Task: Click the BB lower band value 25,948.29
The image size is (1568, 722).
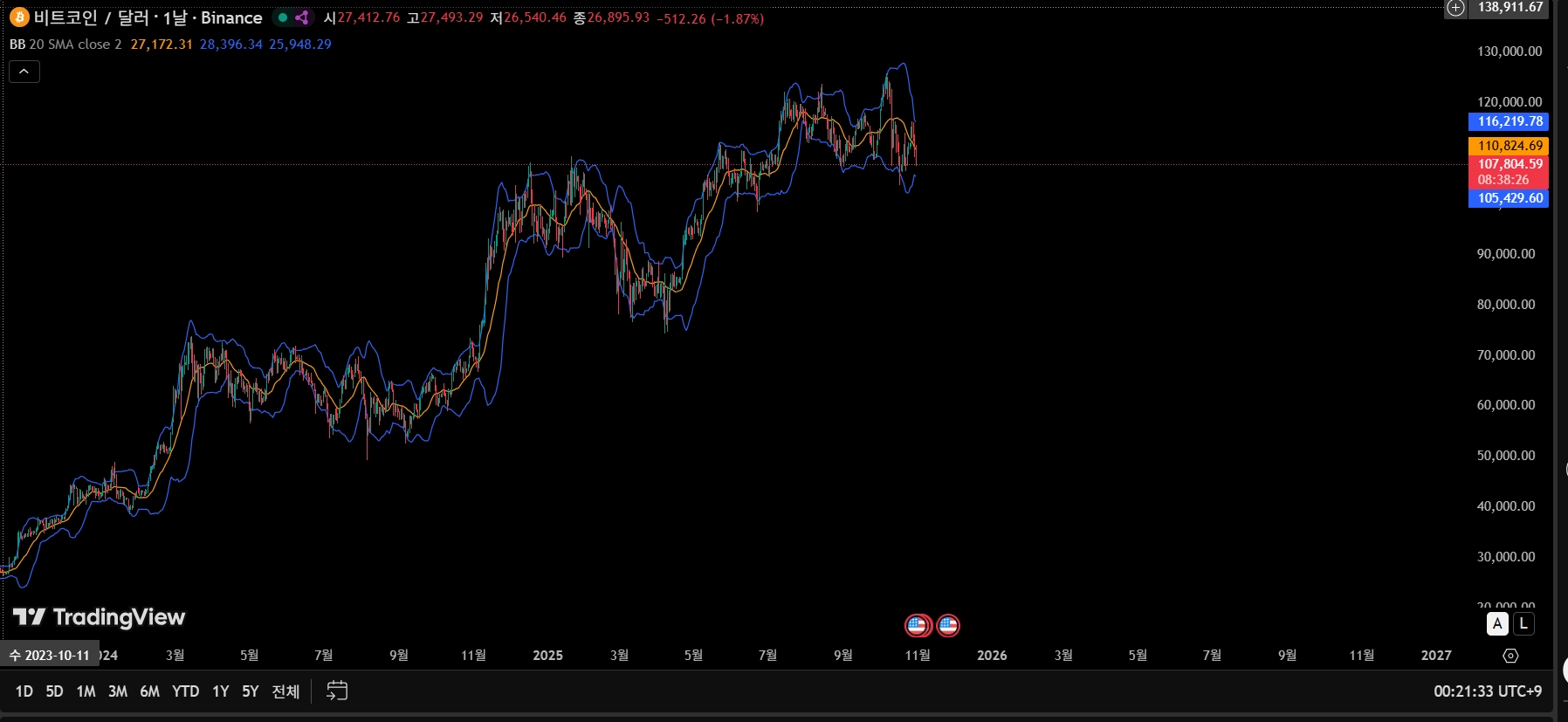Action: (300, 45)
